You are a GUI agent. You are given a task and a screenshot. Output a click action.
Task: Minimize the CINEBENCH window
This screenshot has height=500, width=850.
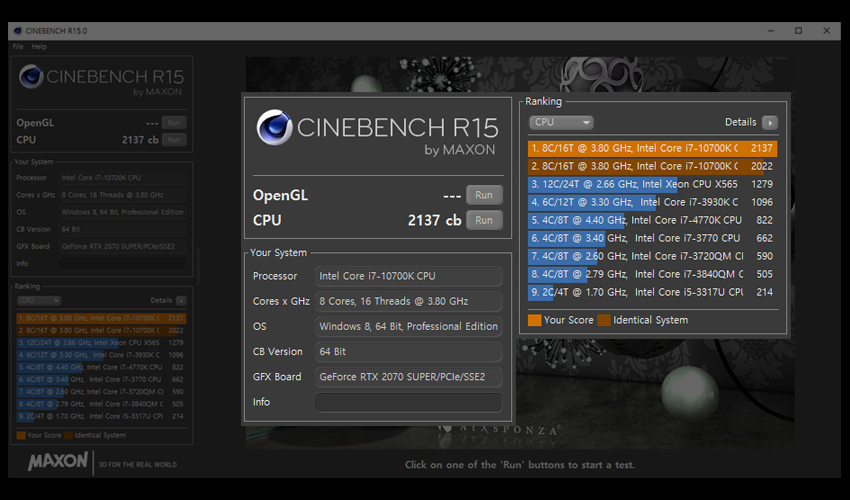pos(770,31)
